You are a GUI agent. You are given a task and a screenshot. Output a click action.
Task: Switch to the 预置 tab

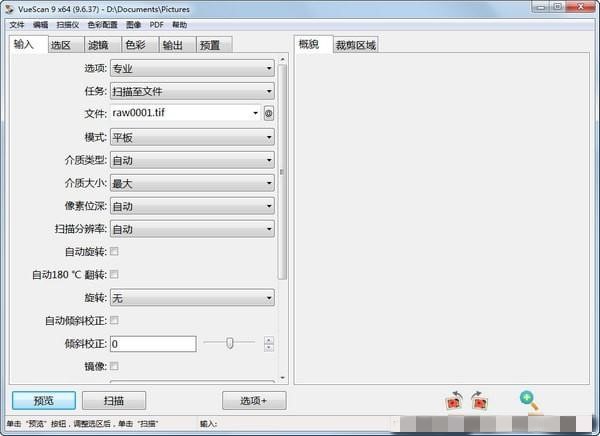pyautogui.click(x=214, y=45)
